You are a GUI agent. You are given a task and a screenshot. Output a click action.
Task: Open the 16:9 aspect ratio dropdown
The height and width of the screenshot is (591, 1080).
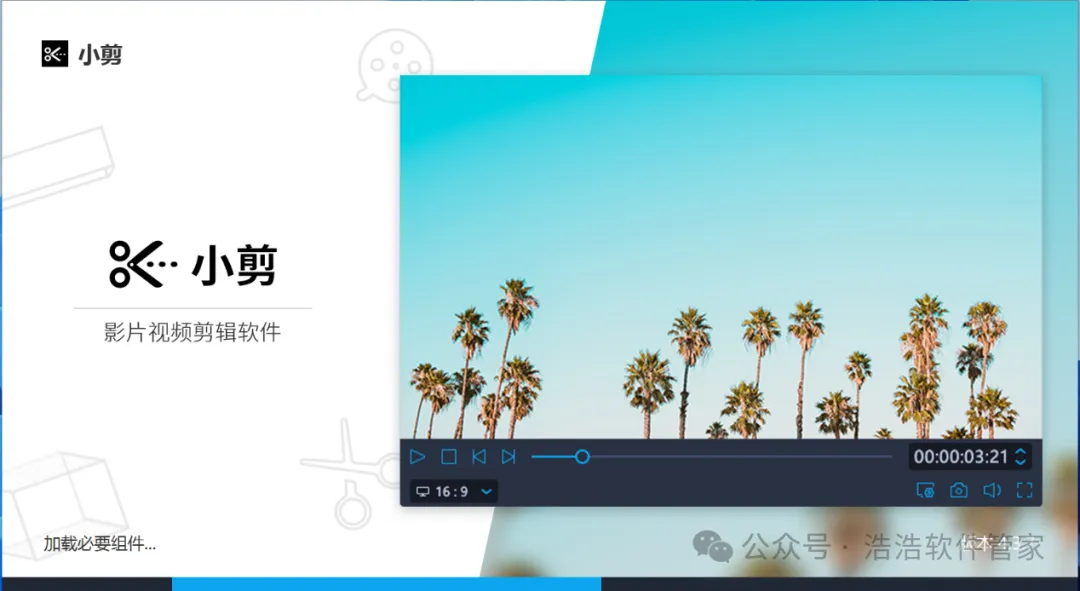coord(455,491)
